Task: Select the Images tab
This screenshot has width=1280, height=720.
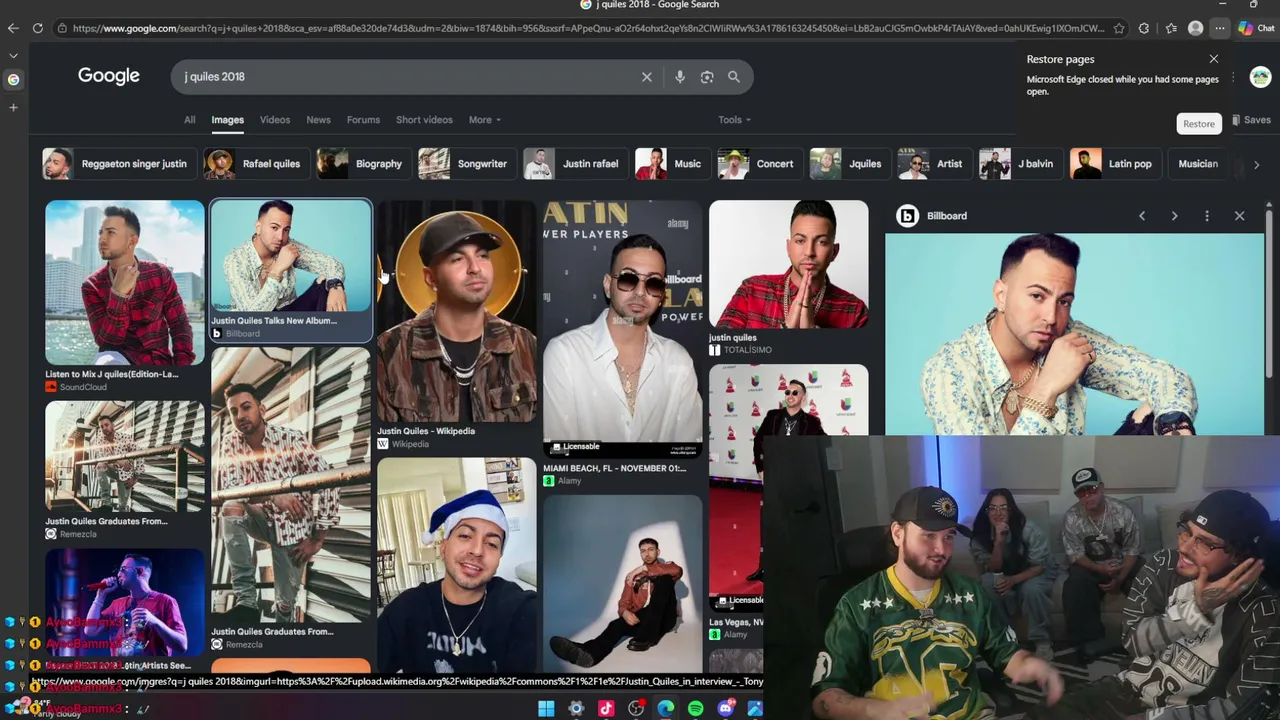Action: click(x=227, y=120)
